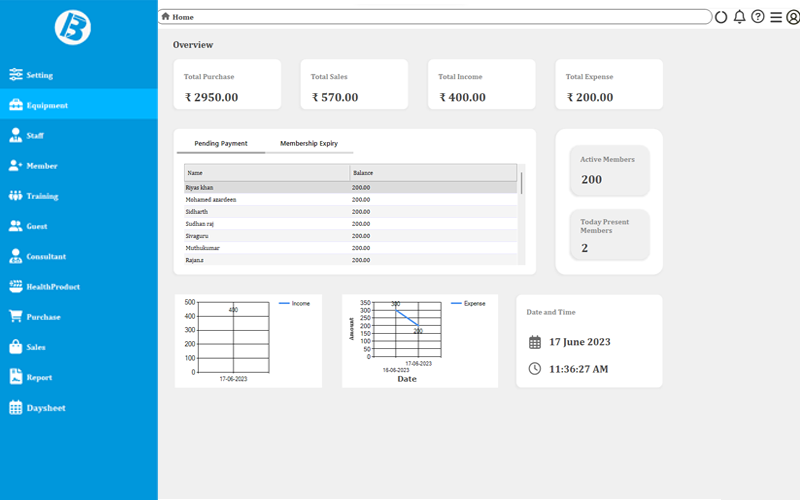Switch to the Pending Payment tab
The width and height of the screenshot is (800, 500).
[x=221, y=143]
